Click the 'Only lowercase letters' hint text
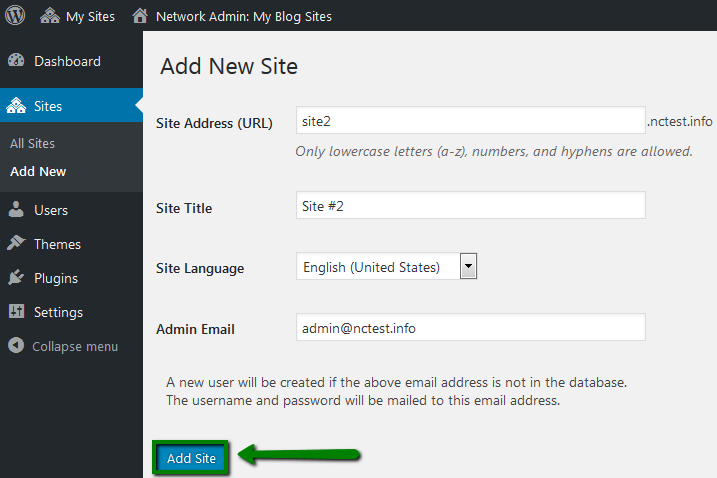The image size is (717, 478). tap(494, 151)
